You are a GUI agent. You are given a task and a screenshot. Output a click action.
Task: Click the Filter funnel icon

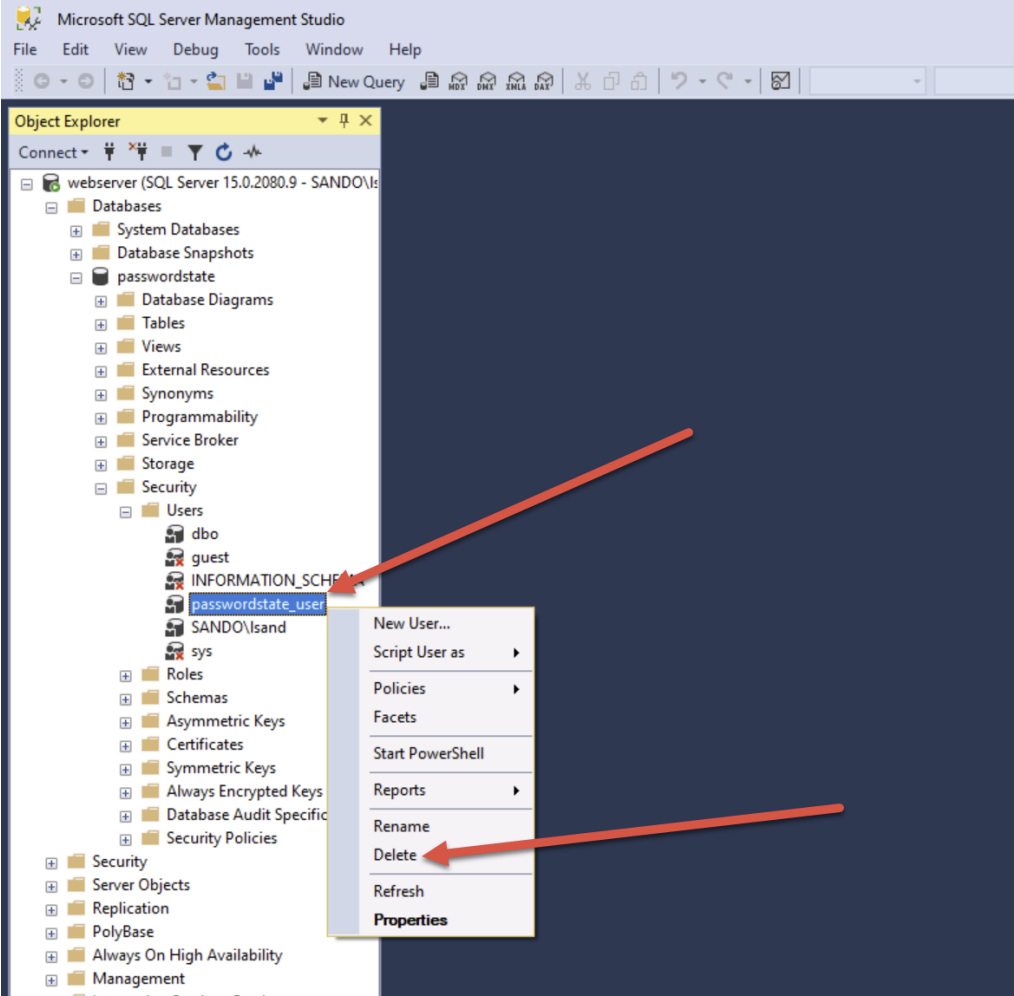click(195, 153)
